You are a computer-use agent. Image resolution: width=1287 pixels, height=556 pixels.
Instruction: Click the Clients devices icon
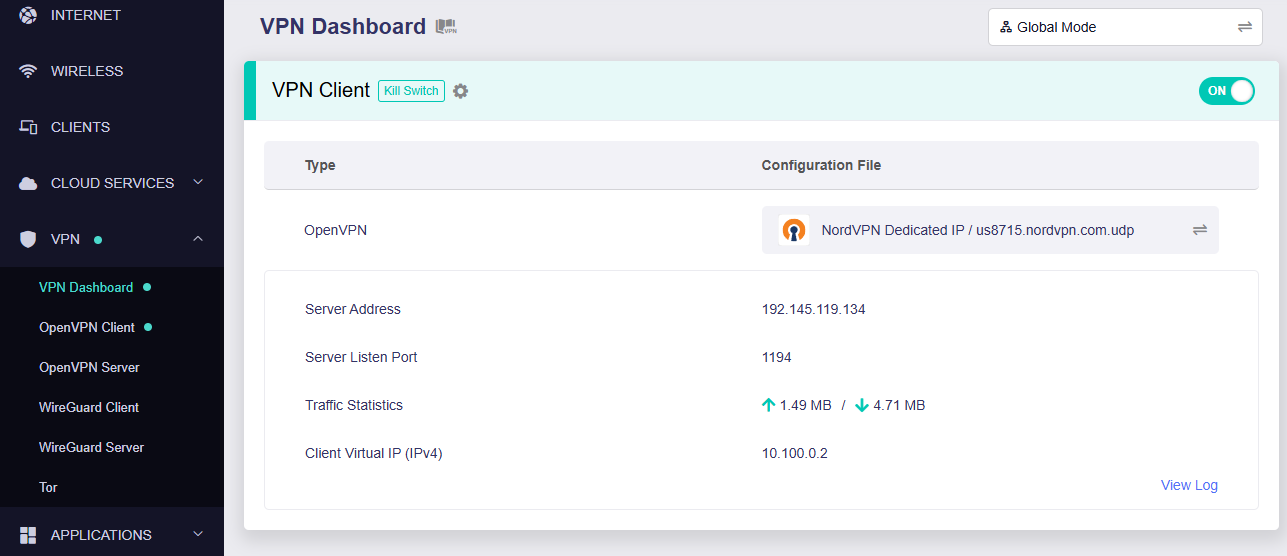(x=28, y=127)
